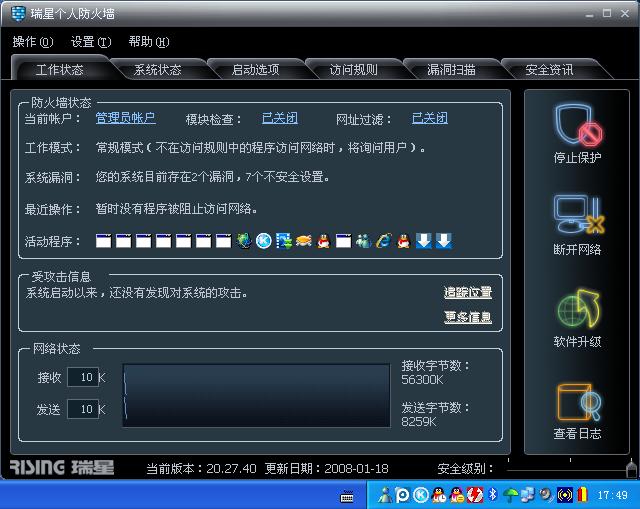The height and width of the screenshot is (509, 640).
Task: Open the 操作(O) menu
Action: point(33,42)
